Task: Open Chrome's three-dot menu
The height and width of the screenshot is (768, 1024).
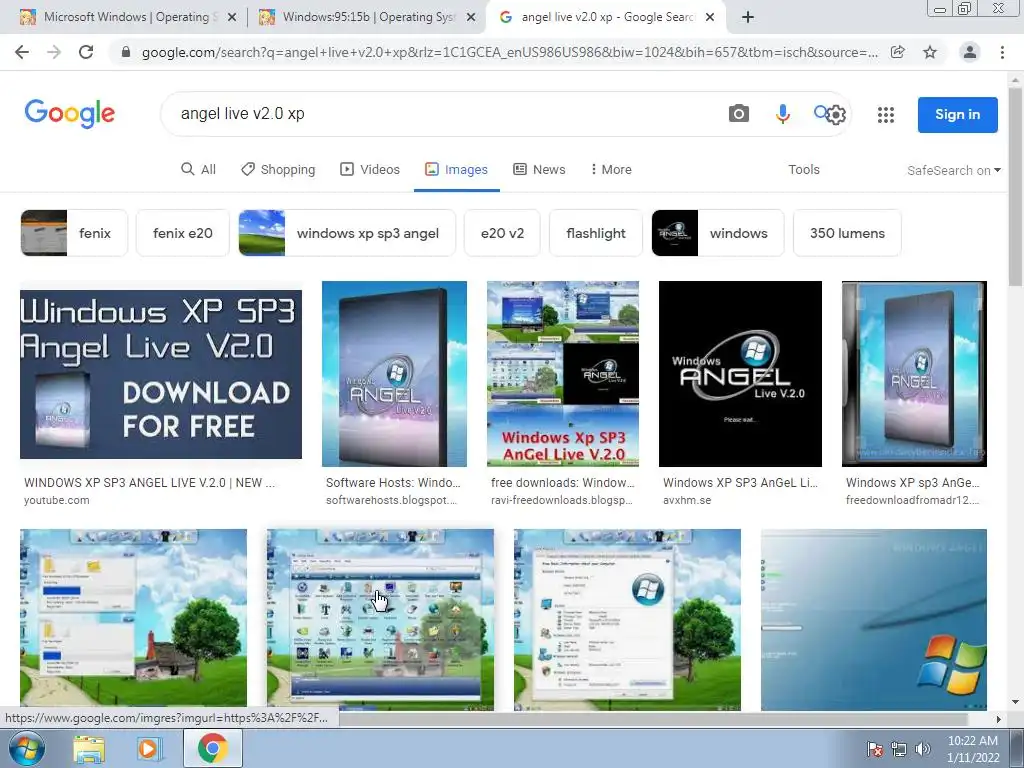Action: click(1002, 52)
